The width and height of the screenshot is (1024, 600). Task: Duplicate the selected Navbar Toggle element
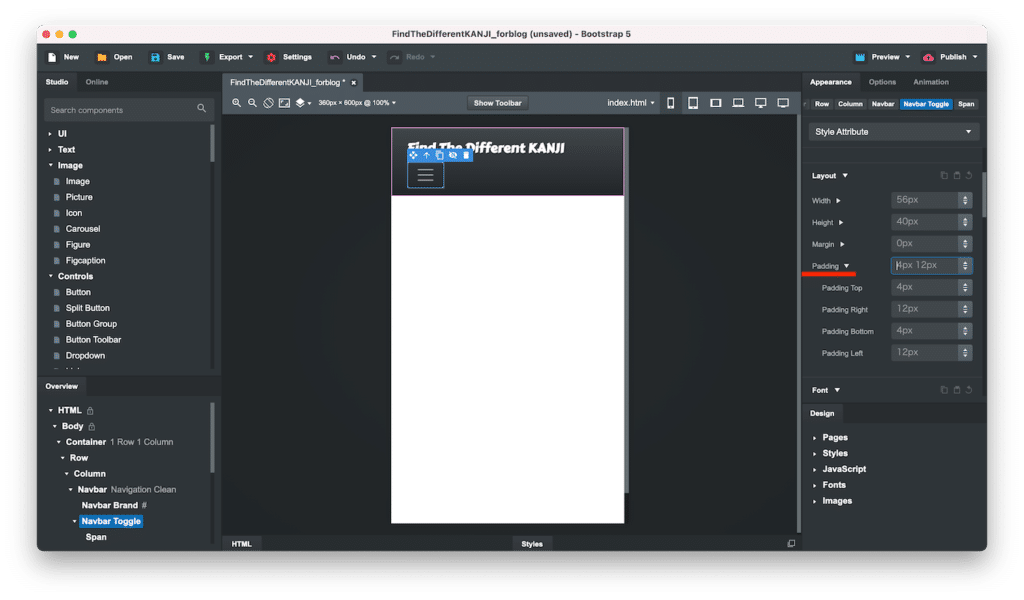click(439, 156)
